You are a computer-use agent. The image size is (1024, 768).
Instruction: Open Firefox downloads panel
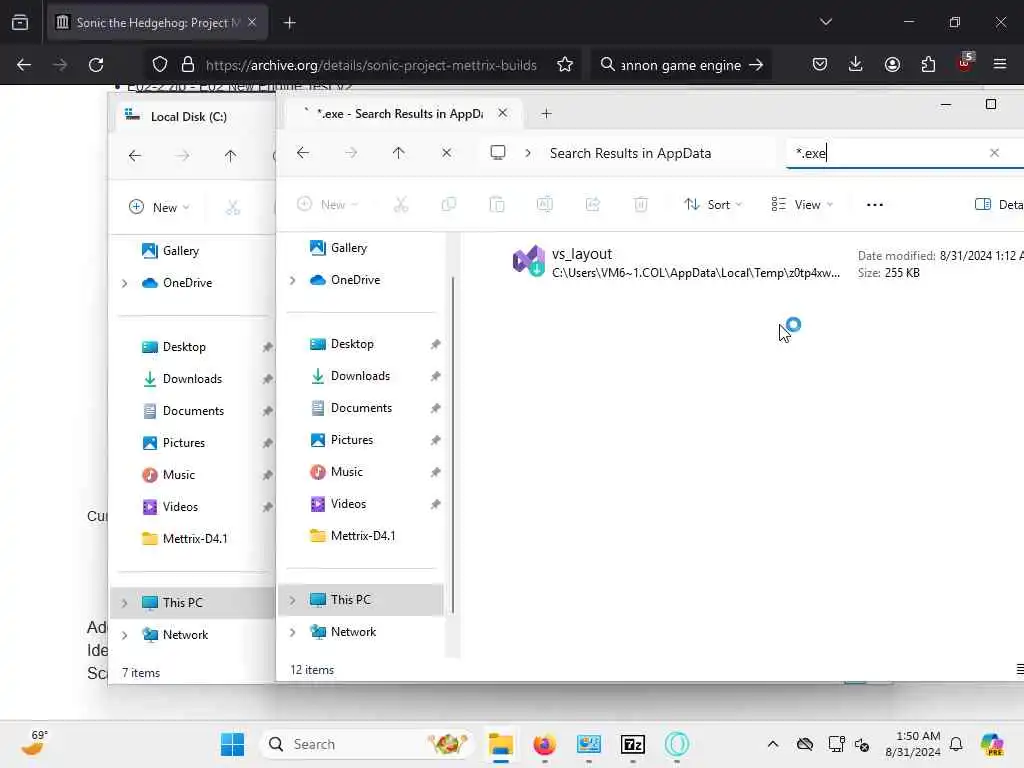coord(856,65)
